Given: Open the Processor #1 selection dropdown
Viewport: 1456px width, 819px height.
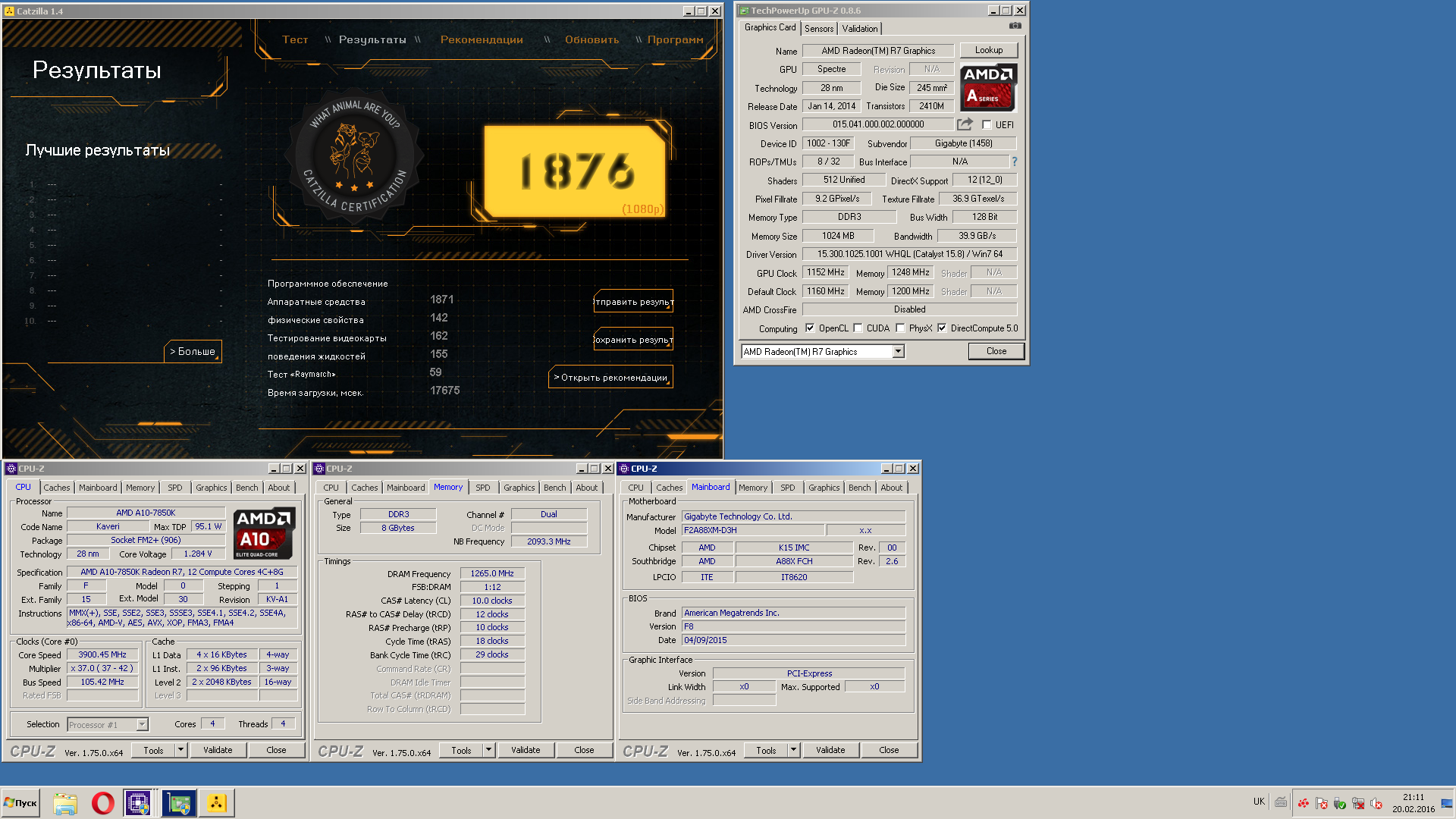Looking at the screenshot, I should click(108, 725).
